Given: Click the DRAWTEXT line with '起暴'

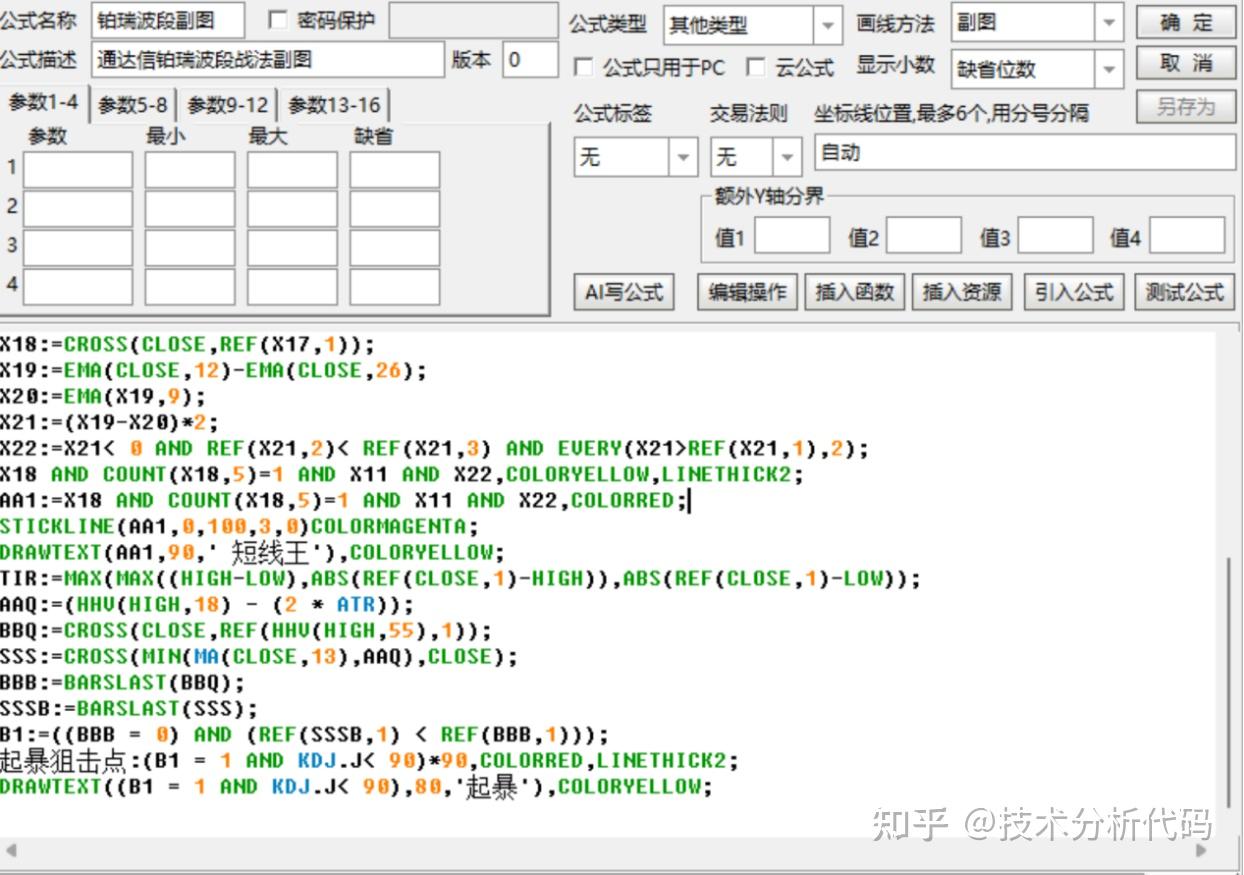Looking at the screenshot, I should coord(356,787).
